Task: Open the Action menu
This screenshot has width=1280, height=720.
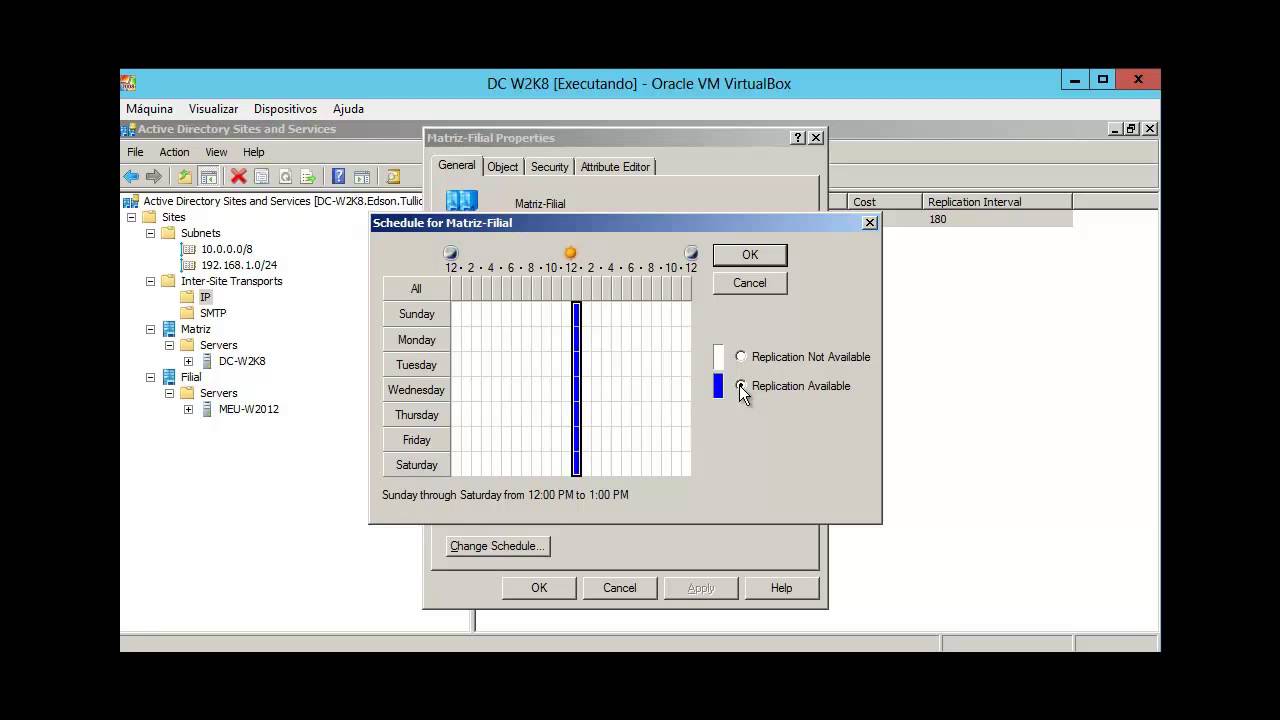Action: tap(174, 152)
